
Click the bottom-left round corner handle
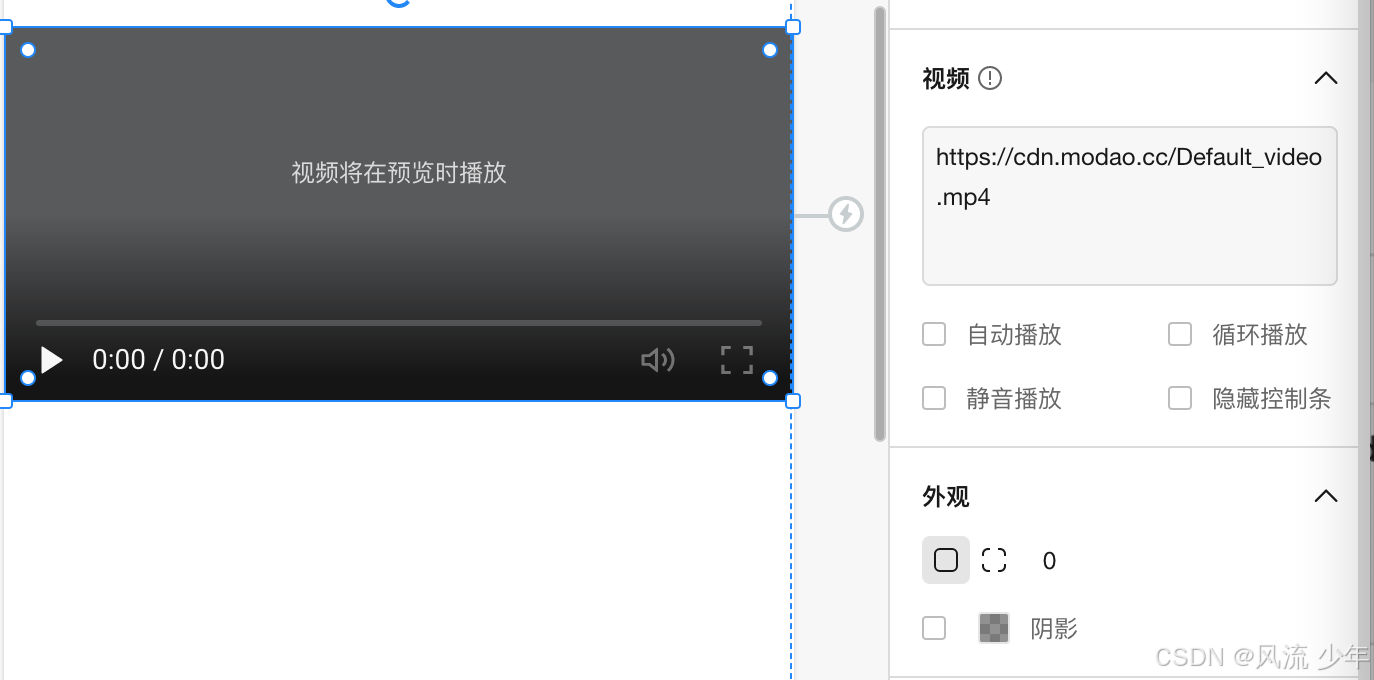28,378
